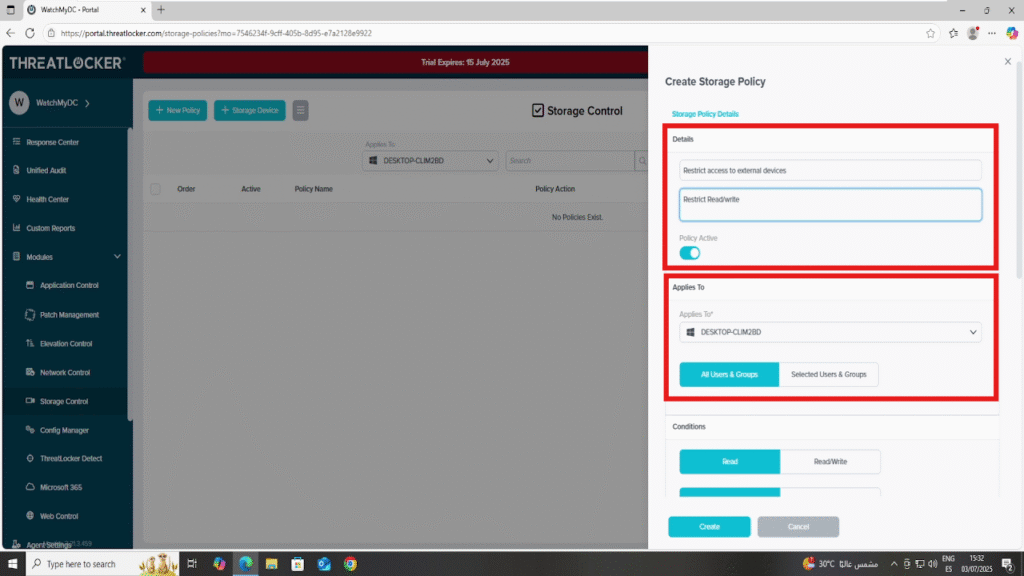
Task: Open Outlook from taskbar
Action: (x=324, y=564)
